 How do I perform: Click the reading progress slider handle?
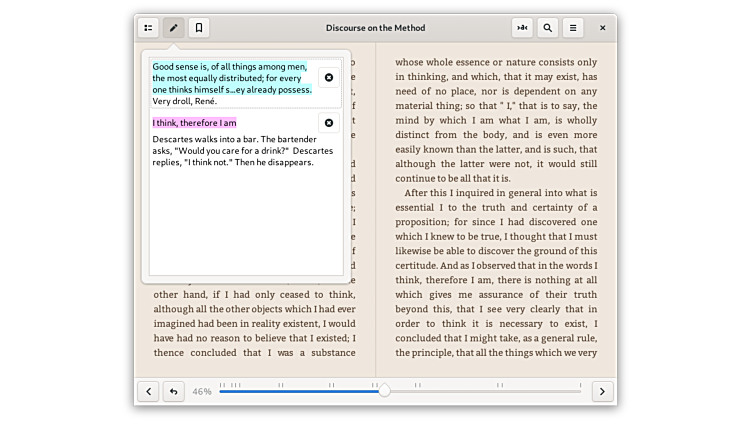(x=384, y=391)
